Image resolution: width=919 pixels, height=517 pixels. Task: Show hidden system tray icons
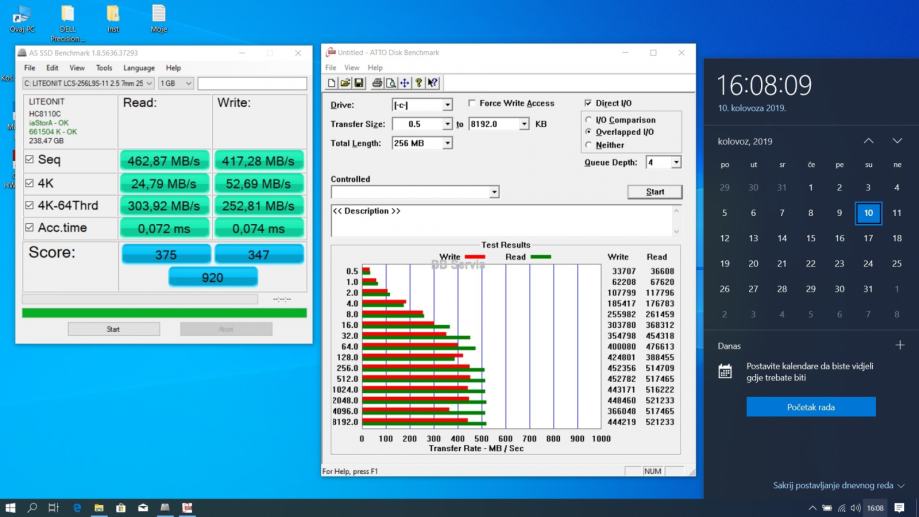pyautogui.click(x=812, y=508)
